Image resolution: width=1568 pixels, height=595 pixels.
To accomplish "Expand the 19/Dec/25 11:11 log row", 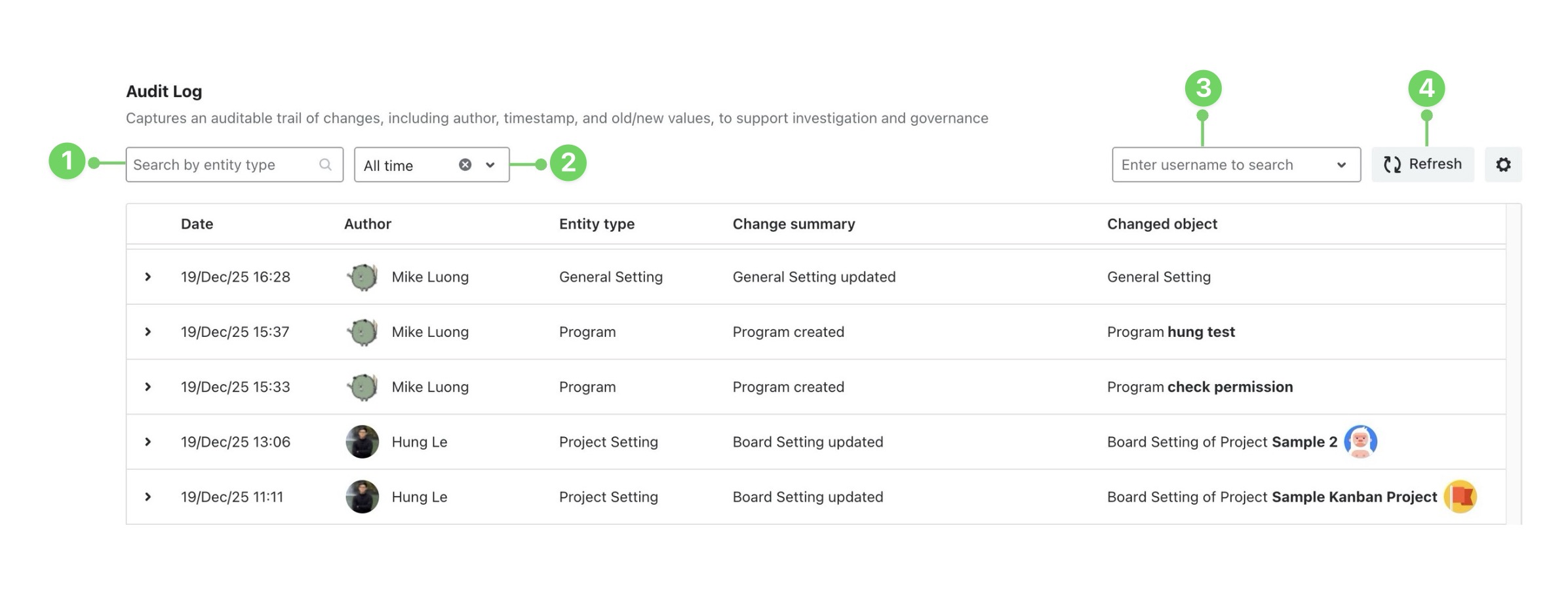I will [x=148, y=497].
